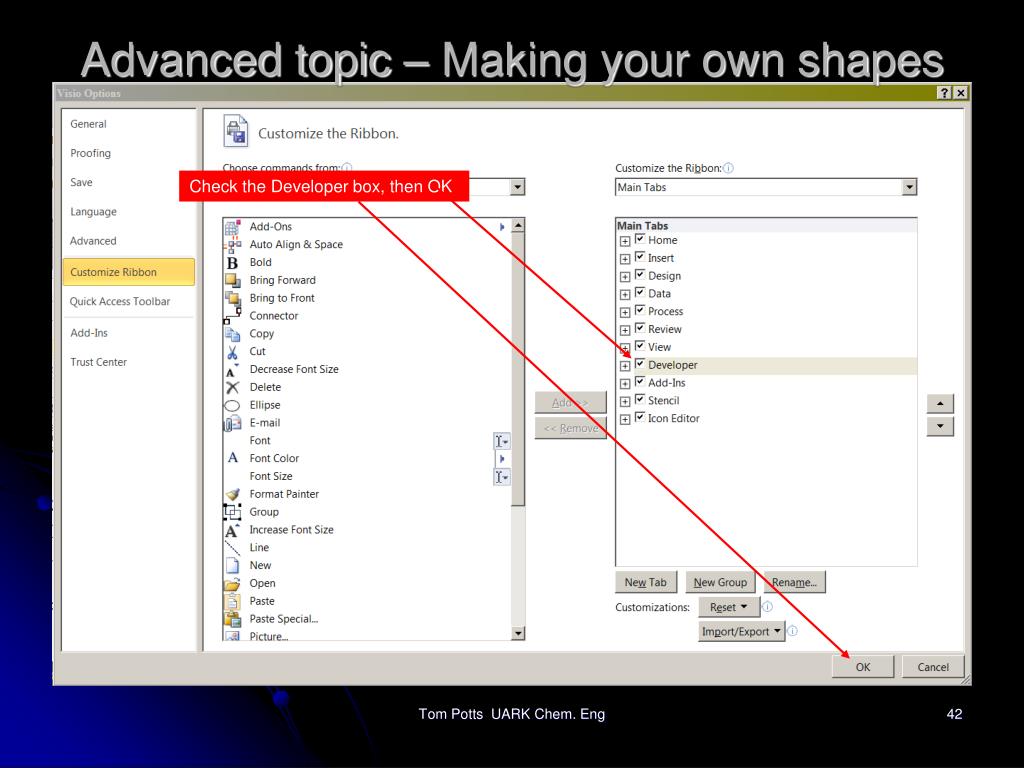Click the Remove button
1024x768 pixels.
[571, 428]
